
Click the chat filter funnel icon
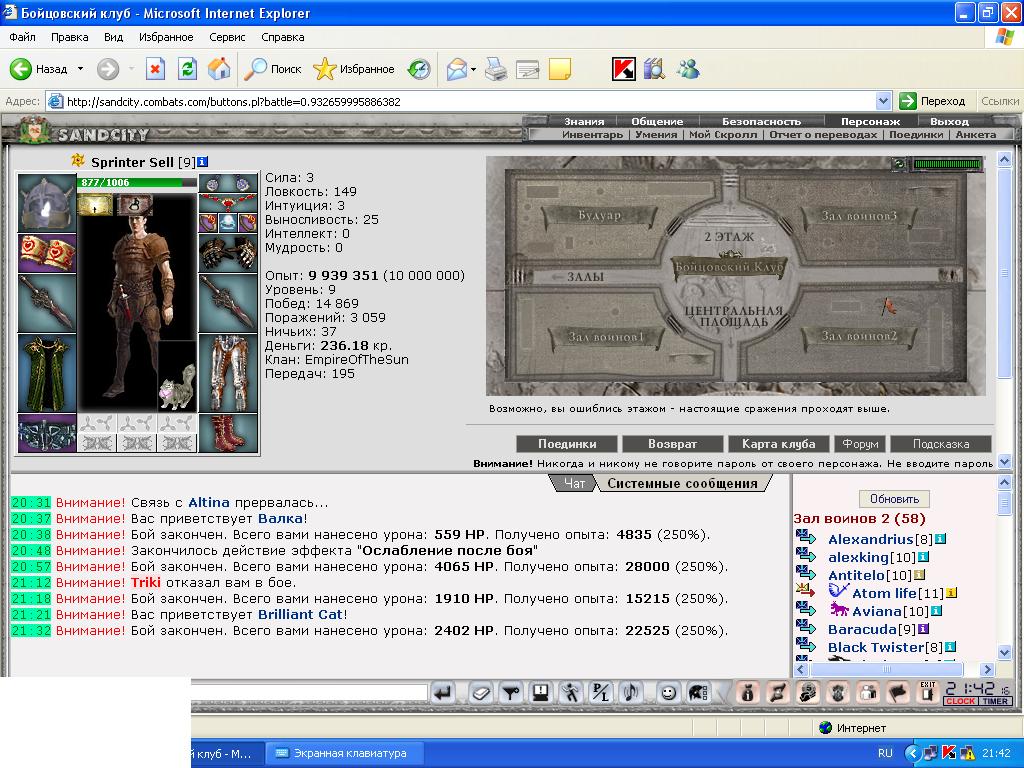pyautogui.click(x=511, y=693)
